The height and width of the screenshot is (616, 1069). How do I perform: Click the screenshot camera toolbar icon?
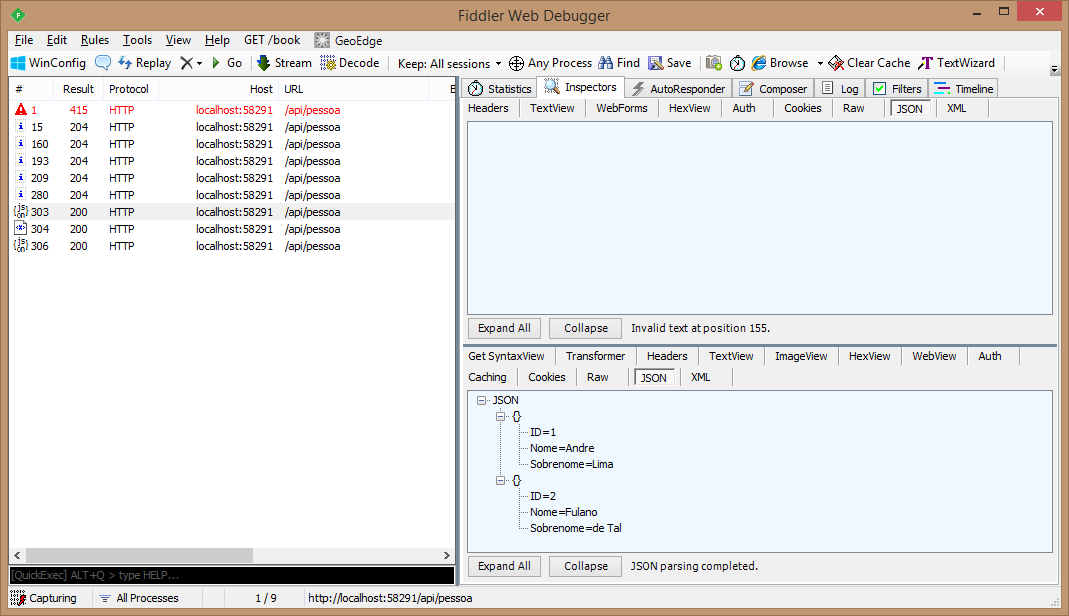pyautogui.click(x=714, y=63)
